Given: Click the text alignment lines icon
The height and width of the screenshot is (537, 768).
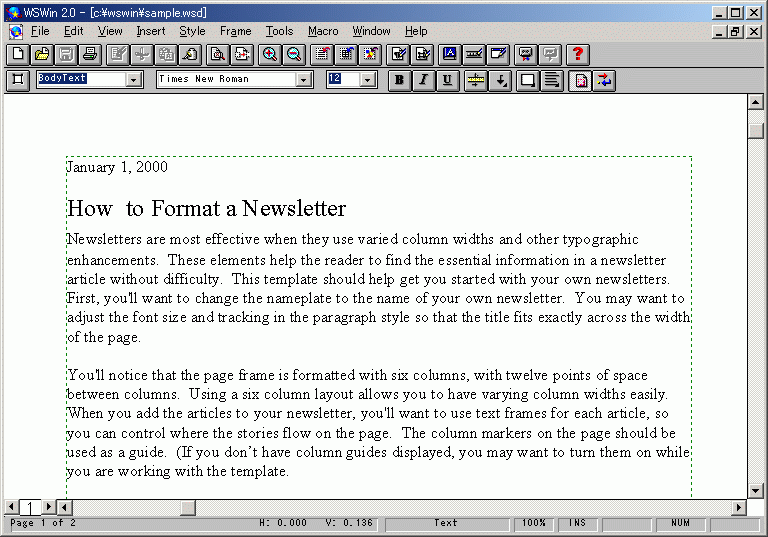Looking at the screenshot, I should point(552,80).
